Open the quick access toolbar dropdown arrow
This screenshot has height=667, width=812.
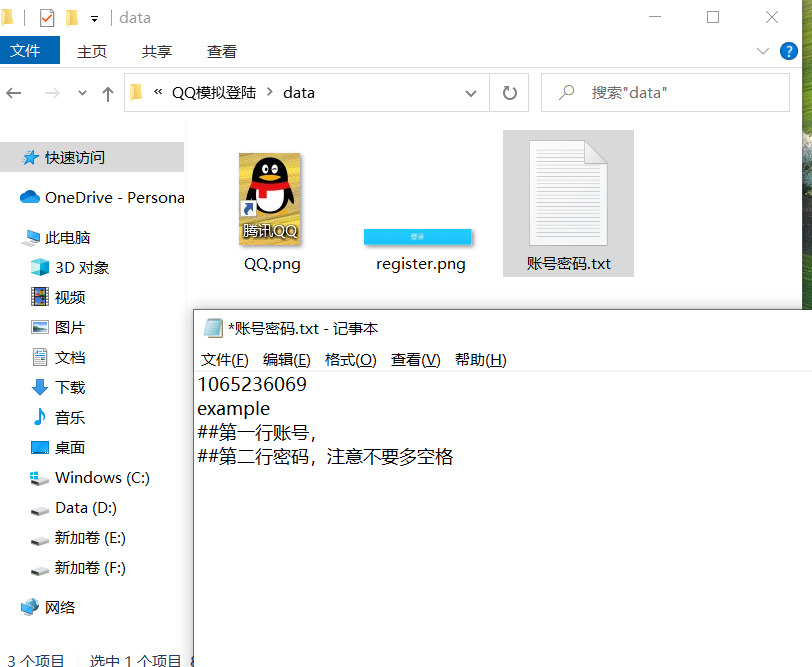tap(94, 17)
